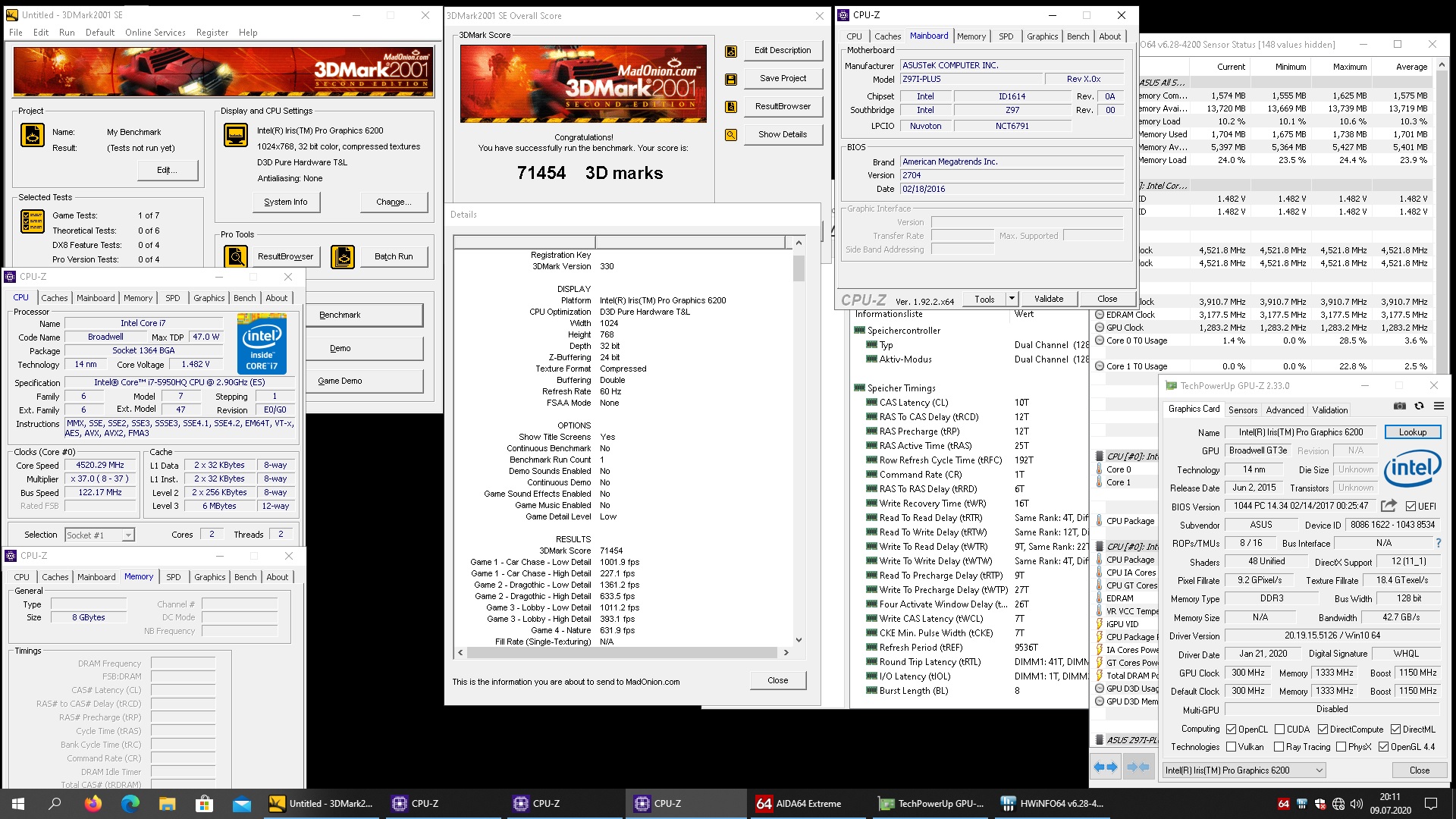Click the Change... button in 3DMark2001
This screenshot has height=819, width=1456.
(x=394, y=202)
